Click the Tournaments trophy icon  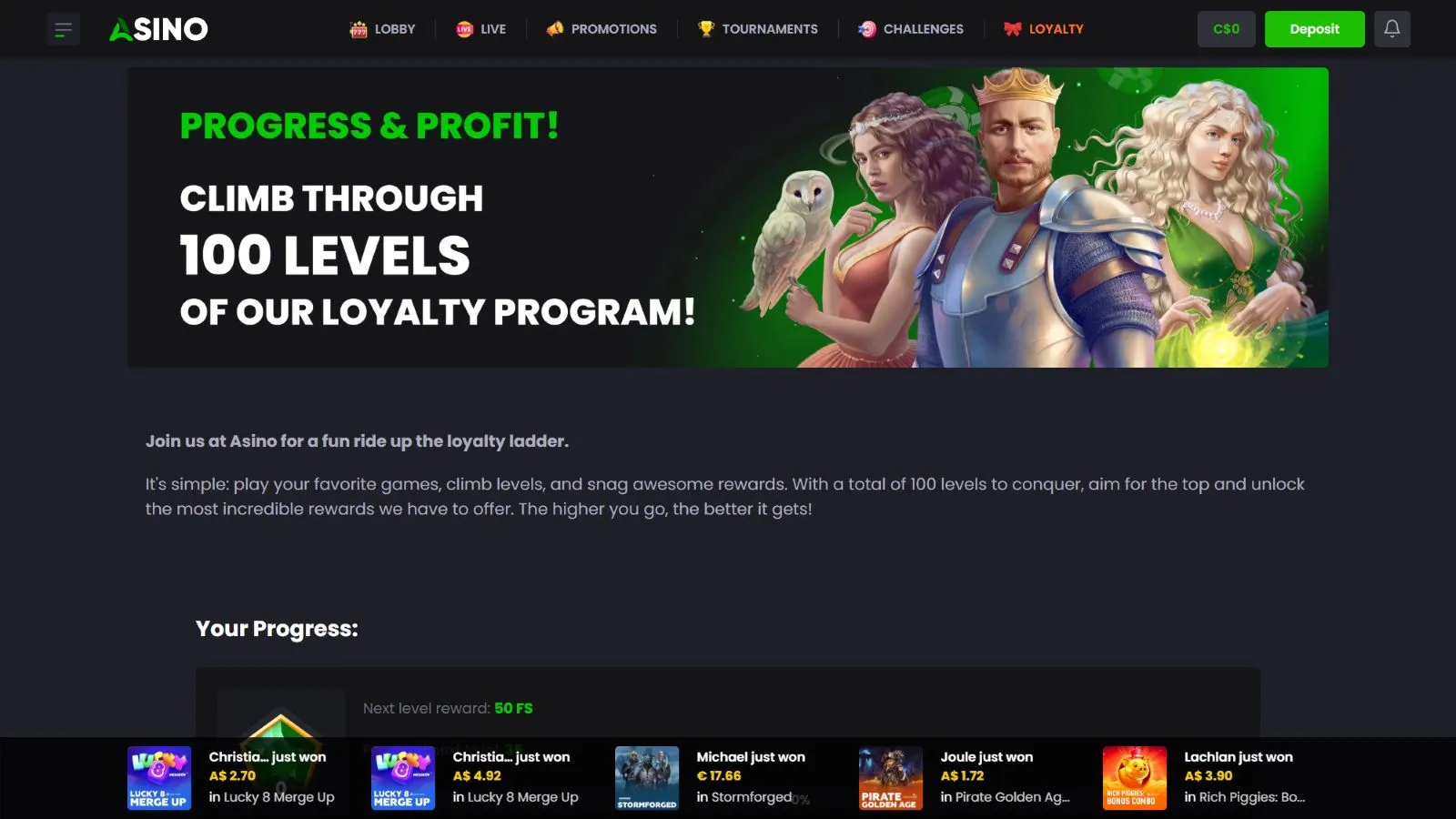point(706,29)
